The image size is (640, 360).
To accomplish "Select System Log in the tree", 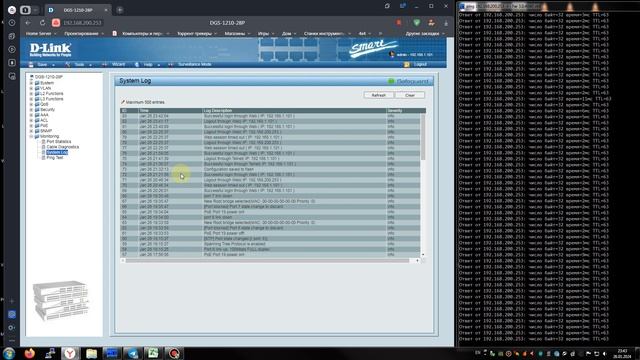I will [57, 152].
